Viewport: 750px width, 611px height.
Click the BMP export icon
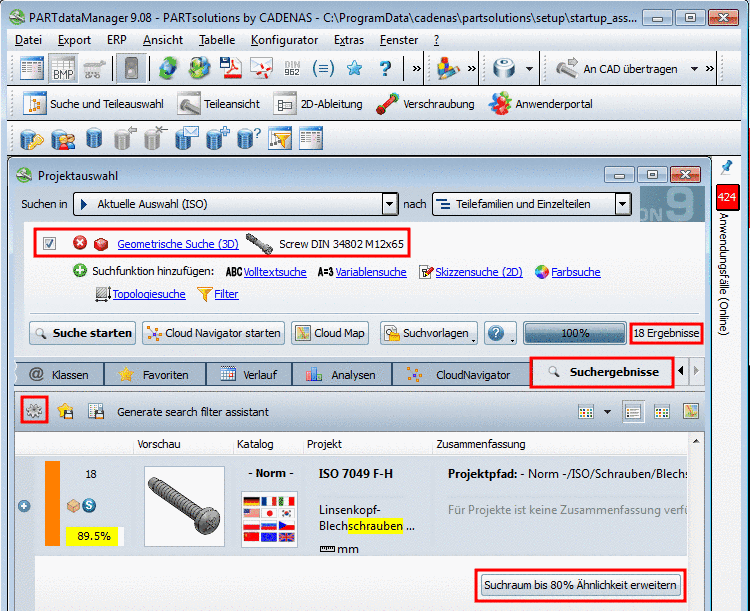tap(63, 68)
